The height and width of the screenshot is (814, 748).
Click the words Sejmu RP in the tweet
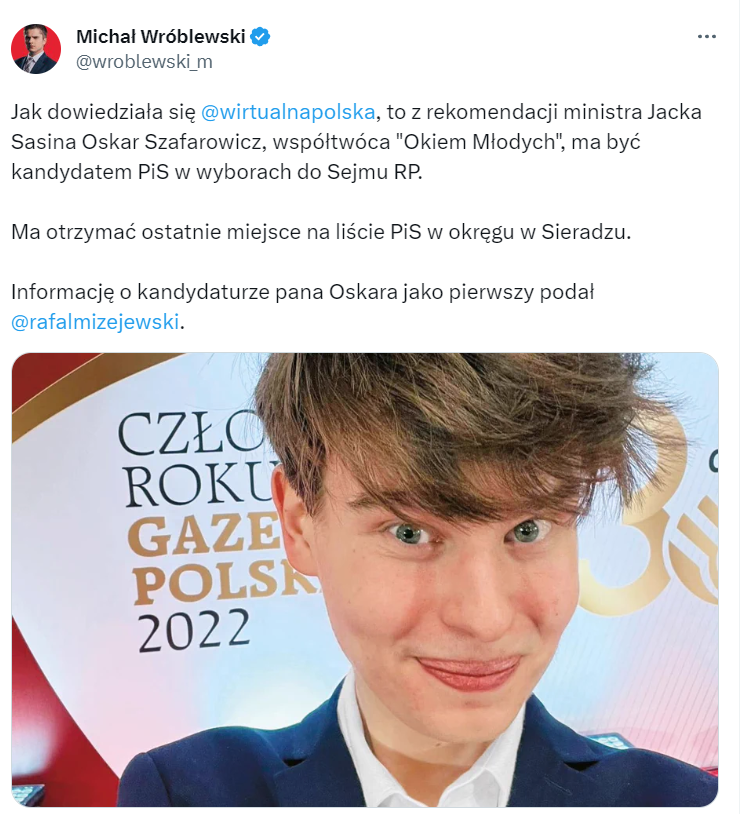[374, 172]
